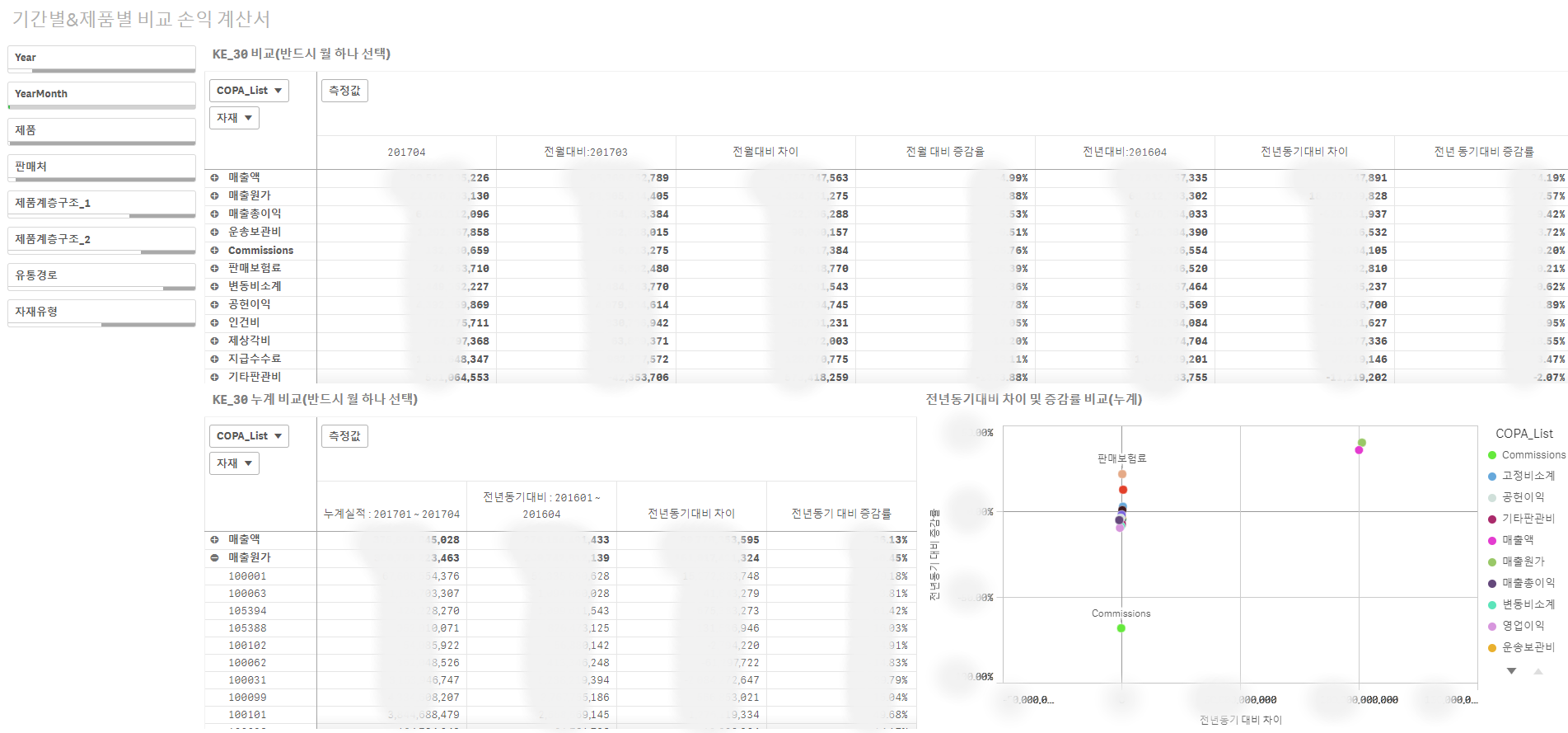Select column header 201704
This screenshot has height=733, width=1568.
pos(407,153)
